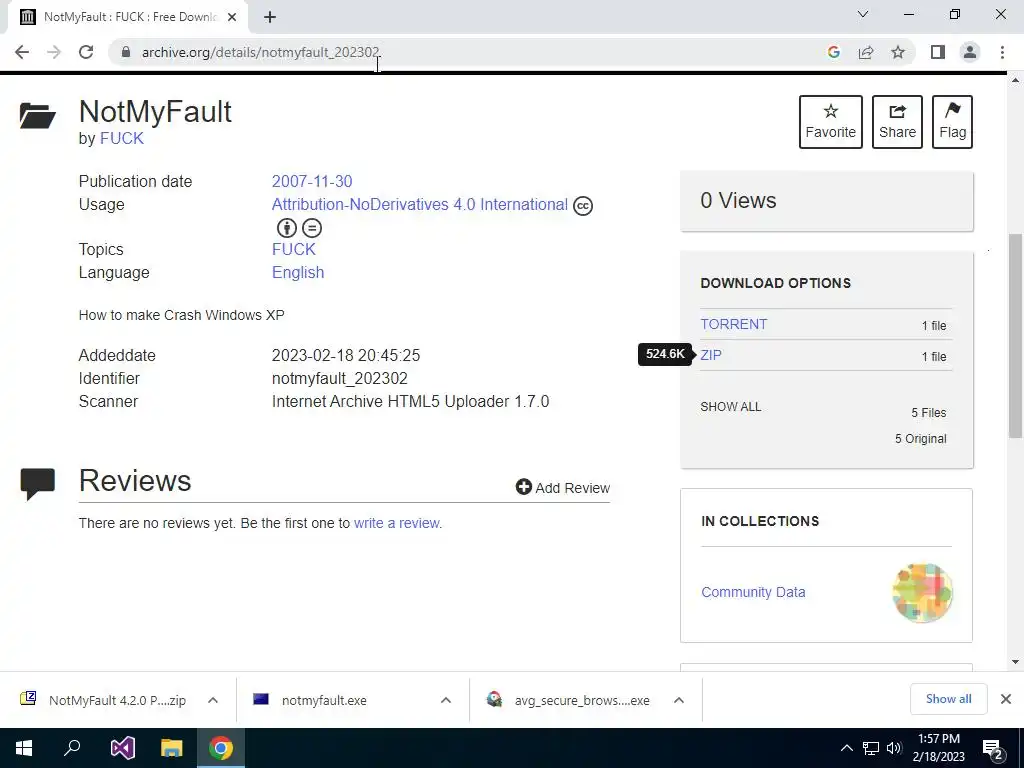Screen dimensions: 1024x768
Task: Click Add Review plus icon link
Action: [562, 488]
